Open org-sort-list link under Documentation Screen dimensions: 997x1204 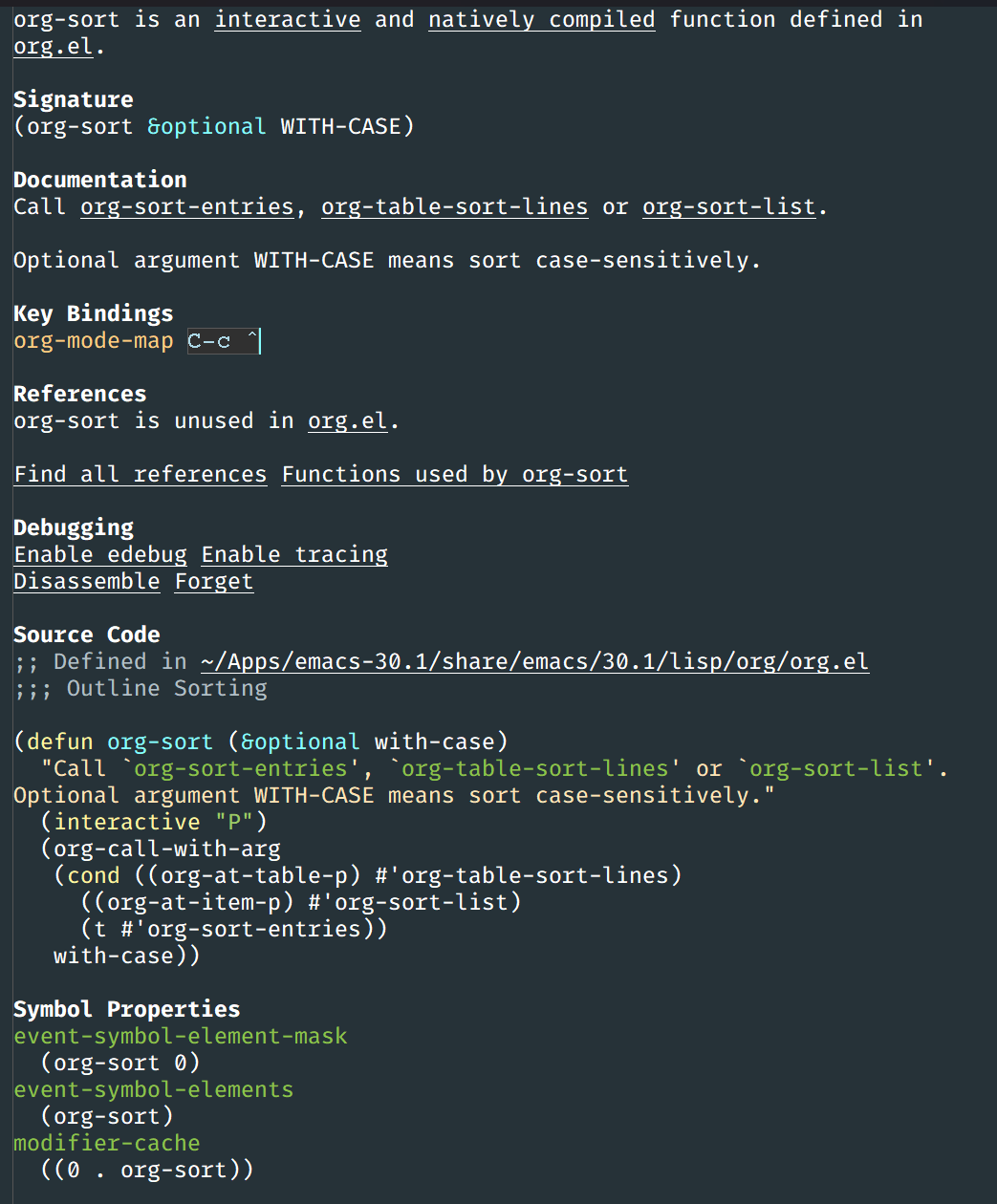pyautogui.click(x=728, y=206)
